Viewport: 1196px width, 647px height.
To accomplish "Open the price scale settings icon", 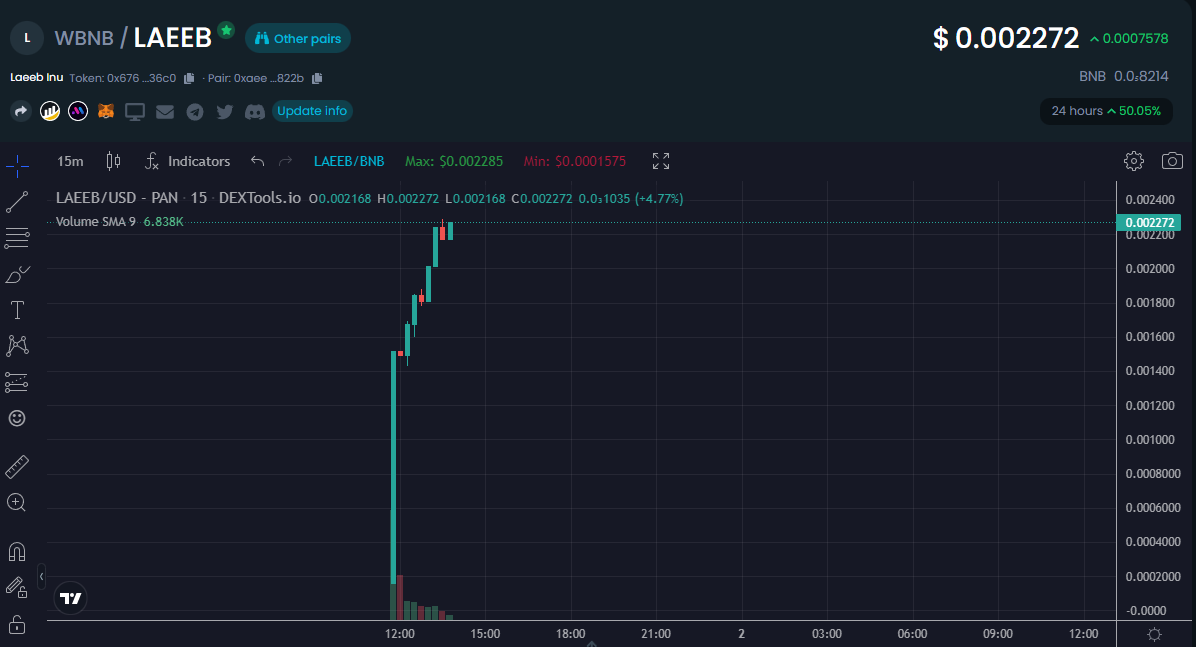I will pos(1154,634).
